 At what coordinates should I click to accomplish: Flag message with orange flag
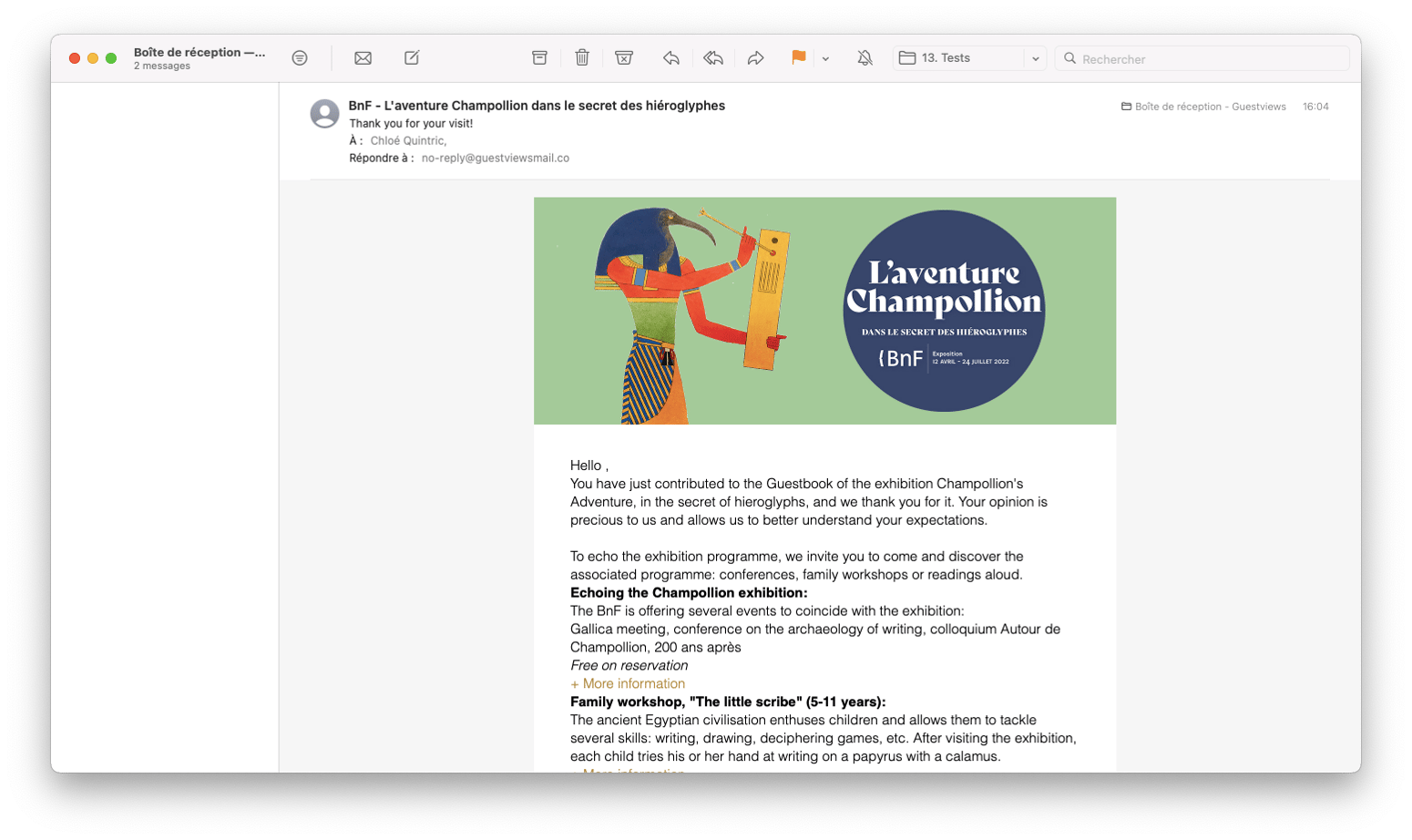click(x=798, y=57)
